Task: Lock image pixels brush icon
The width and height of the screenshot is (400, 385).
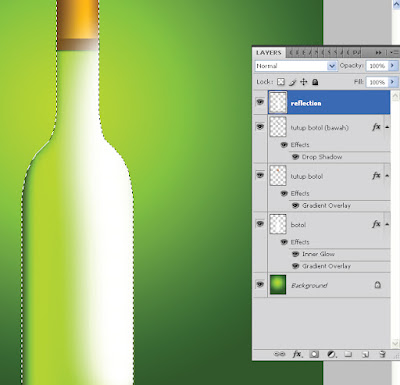Action: click(x=292, y=82)
